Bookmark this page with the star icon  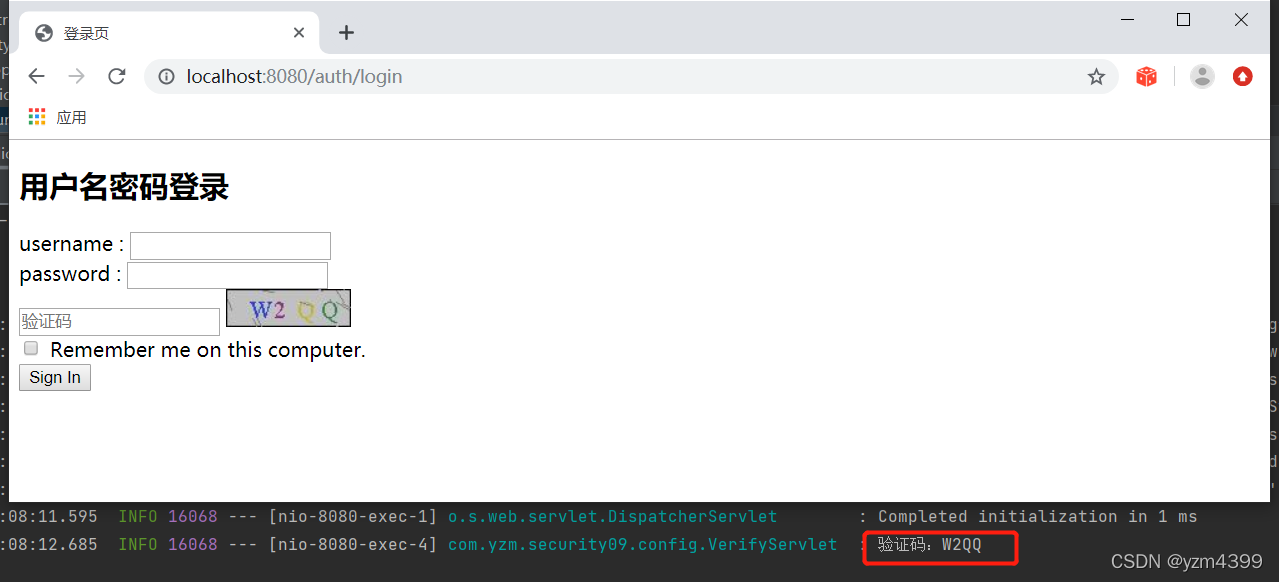[x=1096, y=77]
